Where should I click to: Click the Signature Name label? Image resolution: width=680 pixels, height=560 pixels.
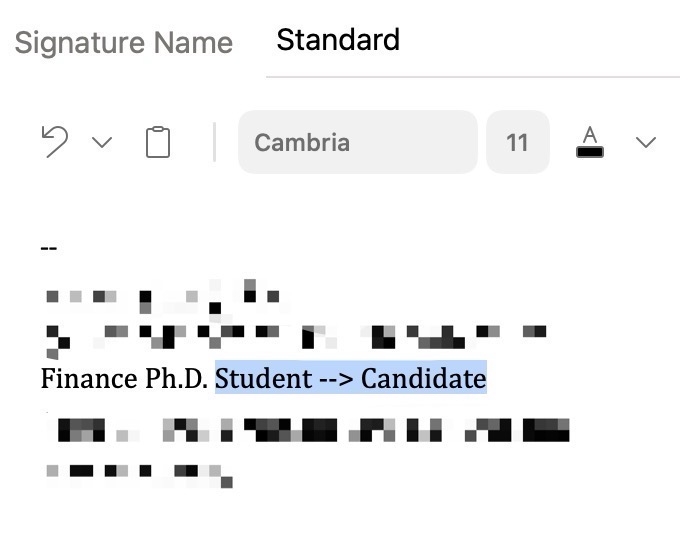coord(123,43)
